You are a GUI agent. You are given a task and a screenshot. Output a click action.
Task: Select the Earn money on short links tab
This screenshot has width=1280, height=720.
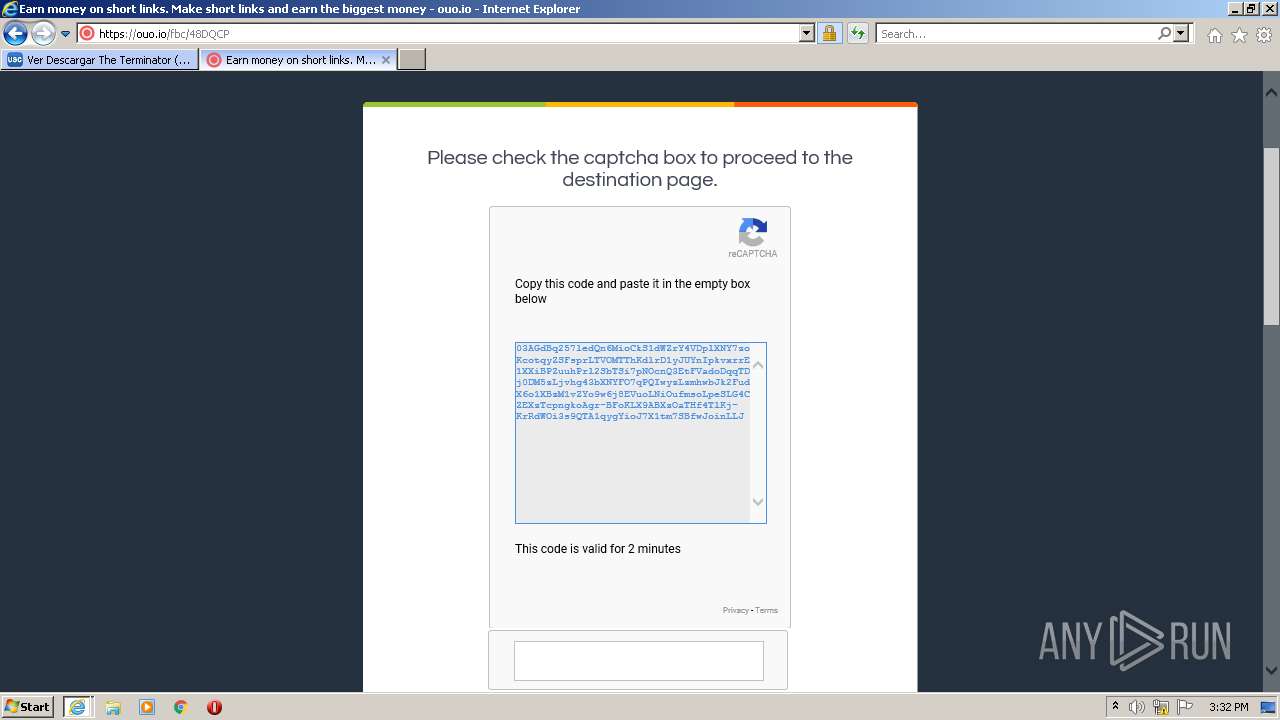(290, 60)
